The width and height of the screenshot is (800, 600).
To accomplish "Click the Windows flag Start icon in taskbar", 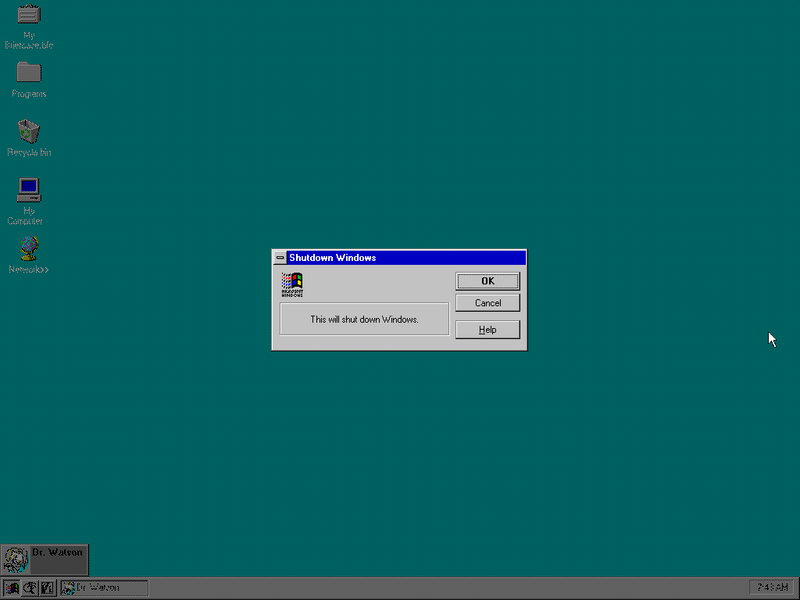I will coord(12,588).
